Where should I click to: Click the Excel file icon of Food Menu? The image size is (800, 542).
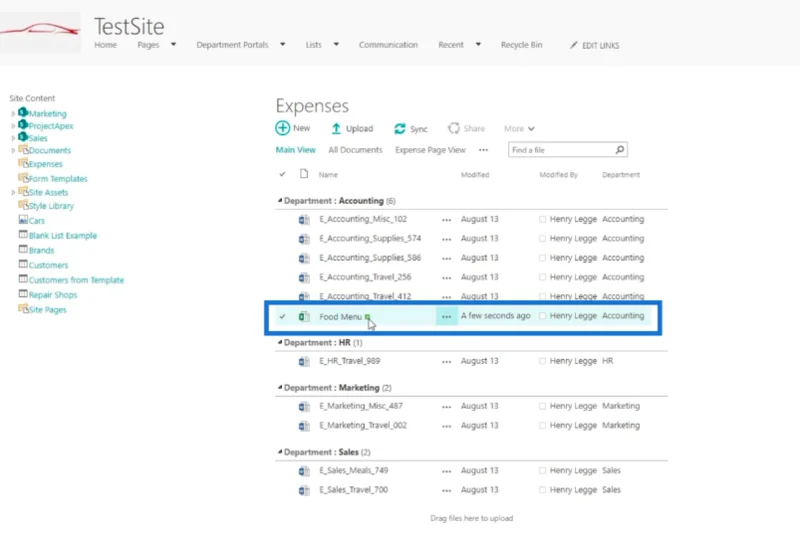pos(304,316)
